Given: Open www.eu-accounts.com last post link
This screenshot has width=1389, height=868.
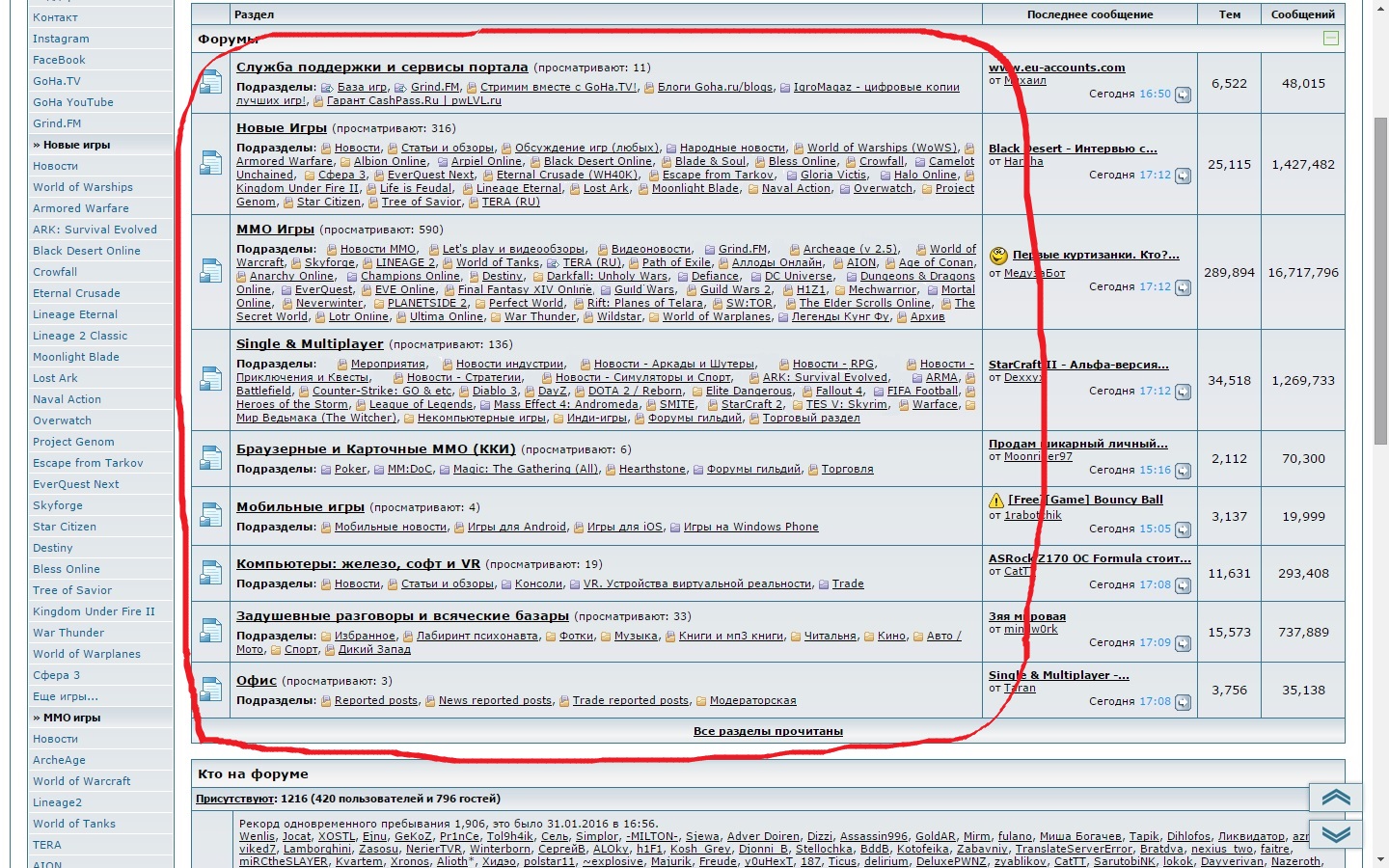Looking at the screenshot, I should tap(1057, 68).
